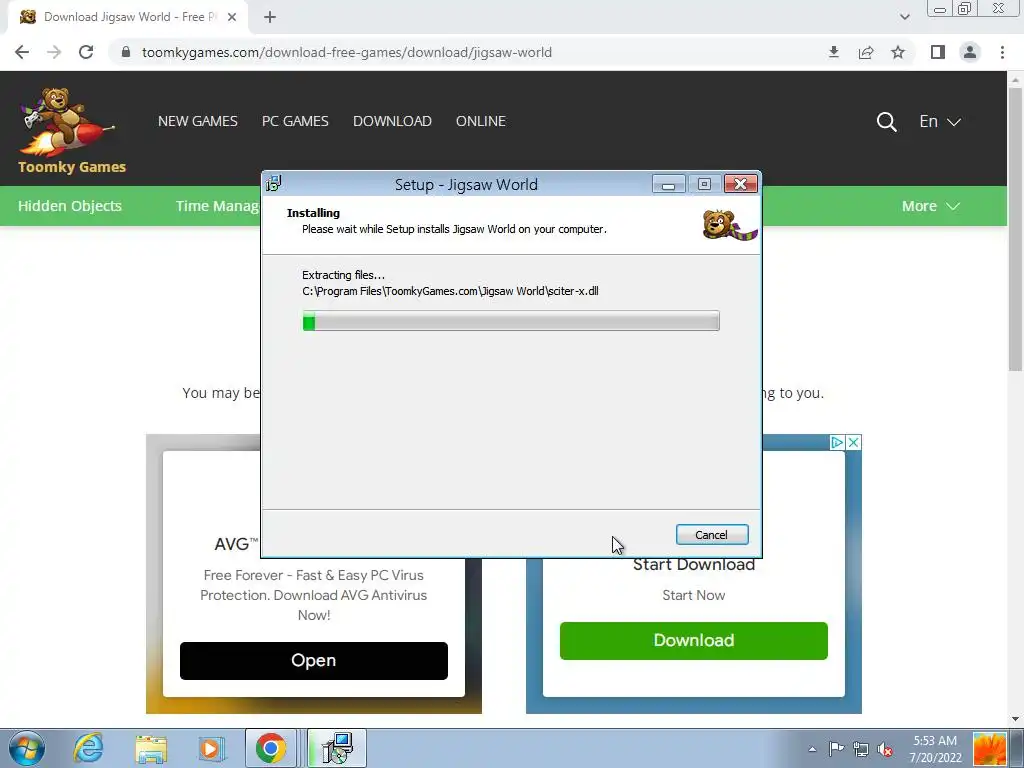Viewport: 1024px width, 768px height.
Task: Click the muted volume tray icon
Action: (x=885, y=749)
